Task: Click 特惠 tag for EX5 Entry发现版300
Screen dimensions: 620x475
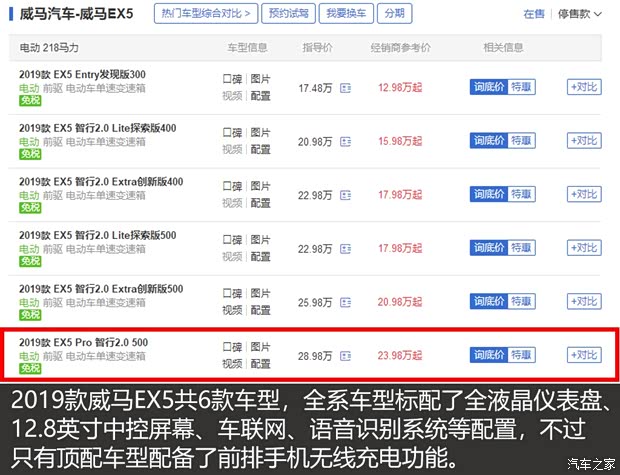Action: 521,87
